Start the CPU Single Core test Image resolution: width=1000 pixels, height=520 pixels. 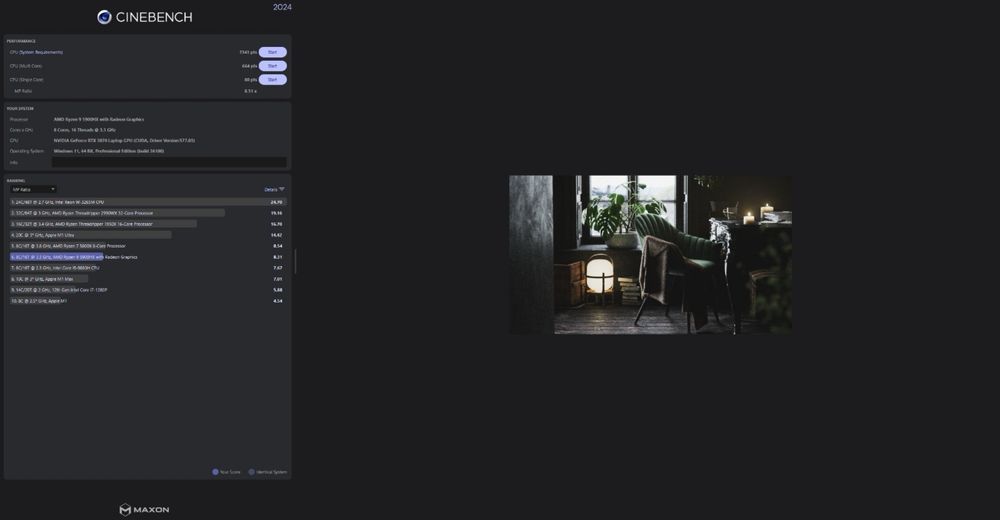(272, 80)
